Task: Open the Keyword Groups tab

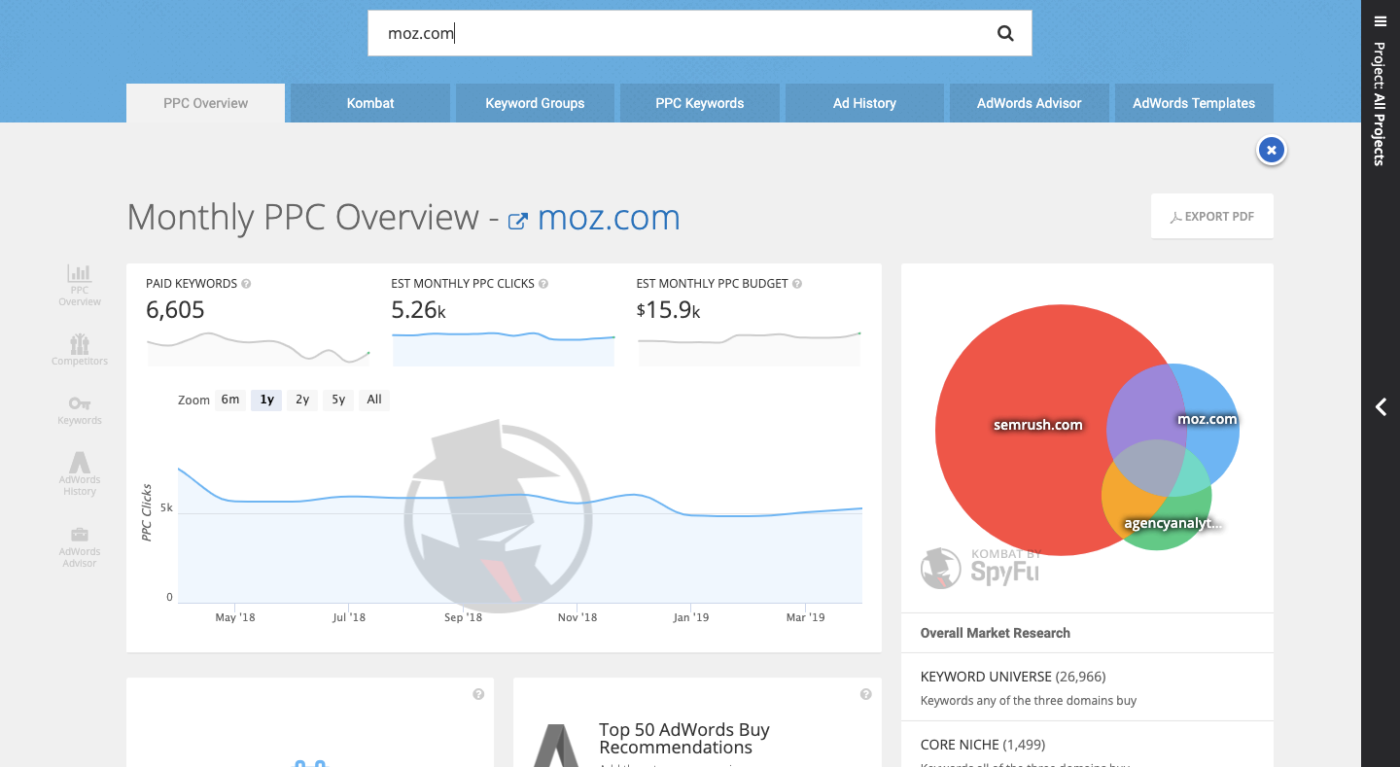Action: [535, 103]
